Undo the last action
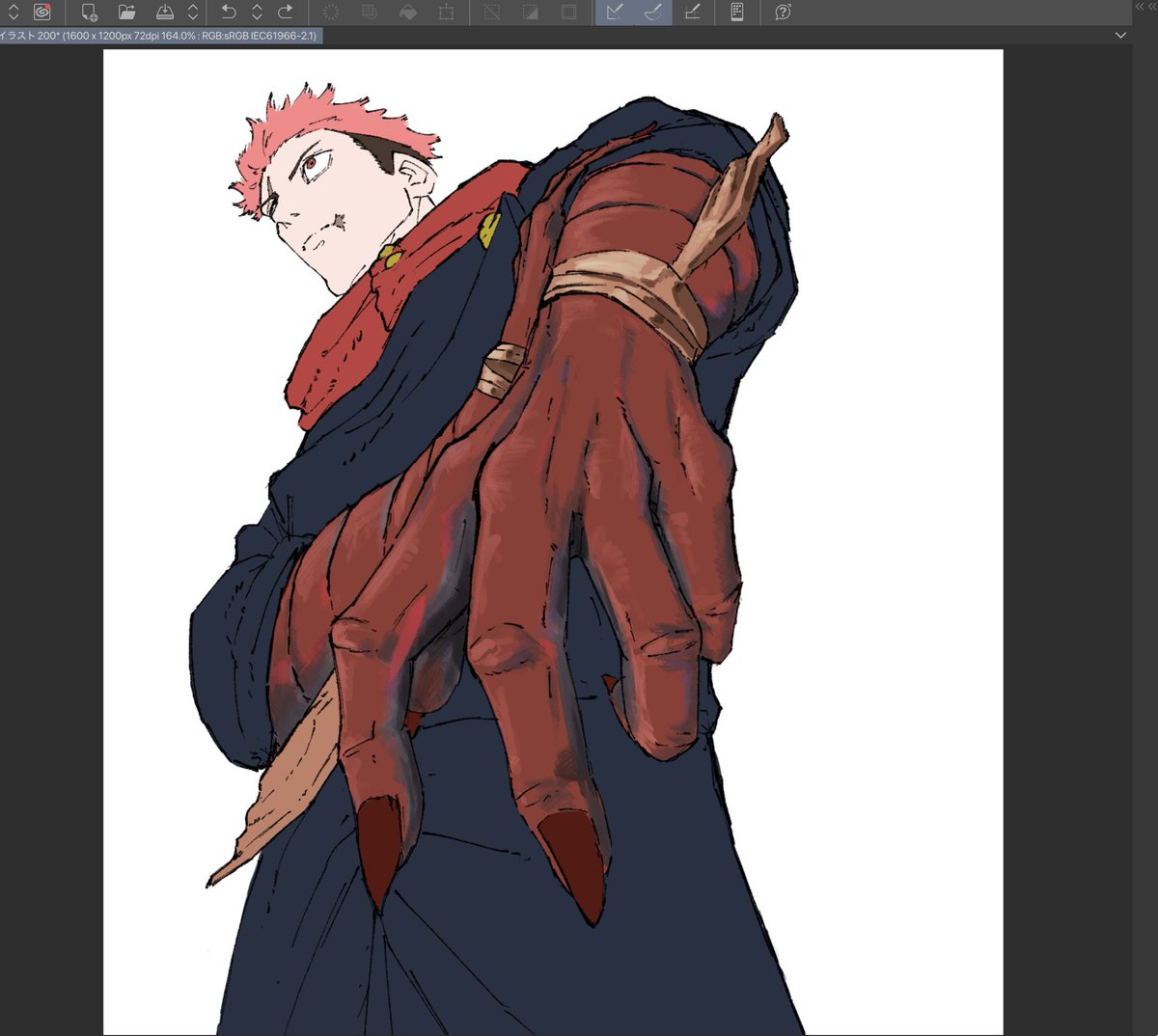The width and height of the screenshot is (1158, 1036). [x=229, y=13]
